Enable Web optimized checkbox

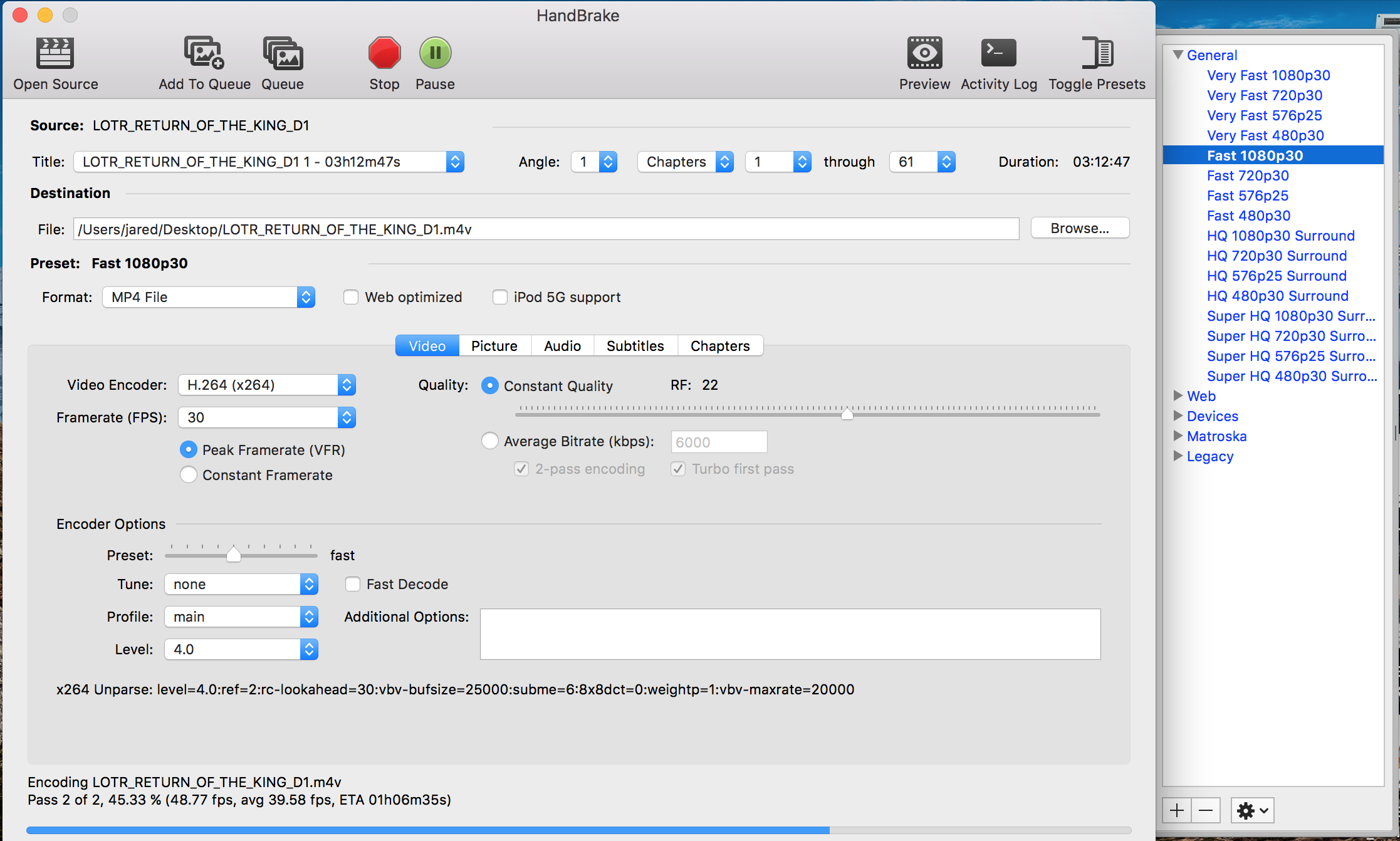(x=351, y=297)
